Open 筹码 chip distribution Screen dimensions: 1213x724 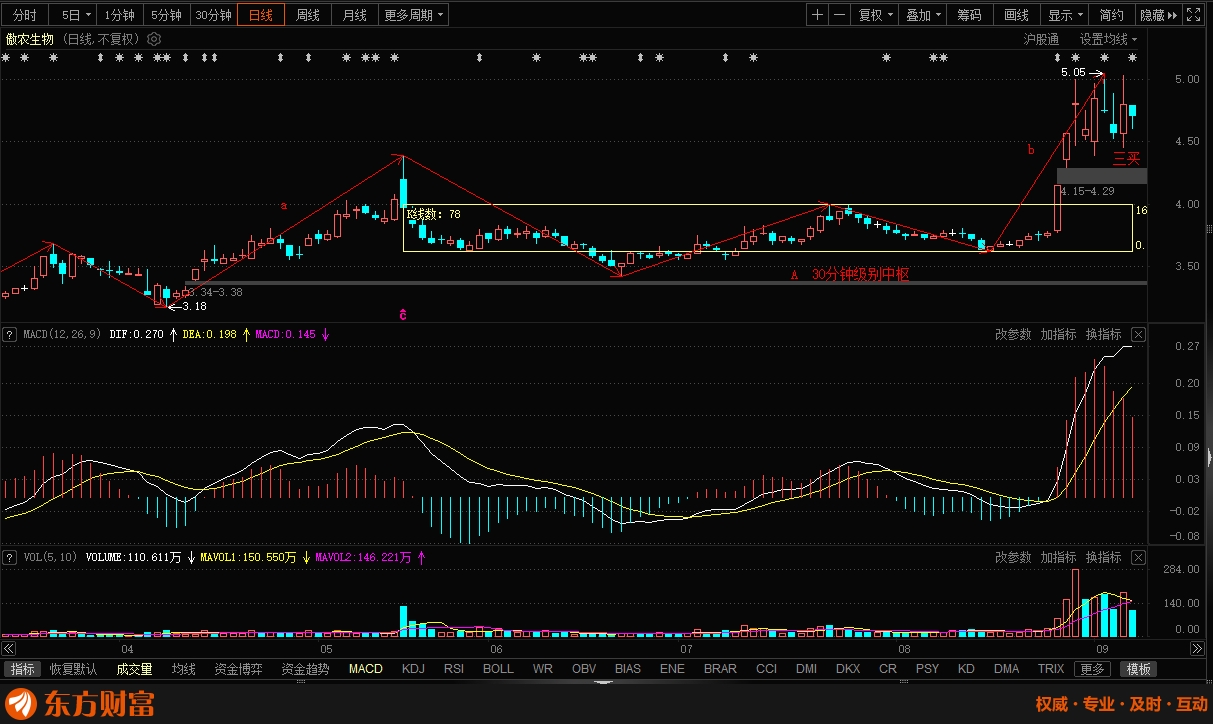point(969,15)
